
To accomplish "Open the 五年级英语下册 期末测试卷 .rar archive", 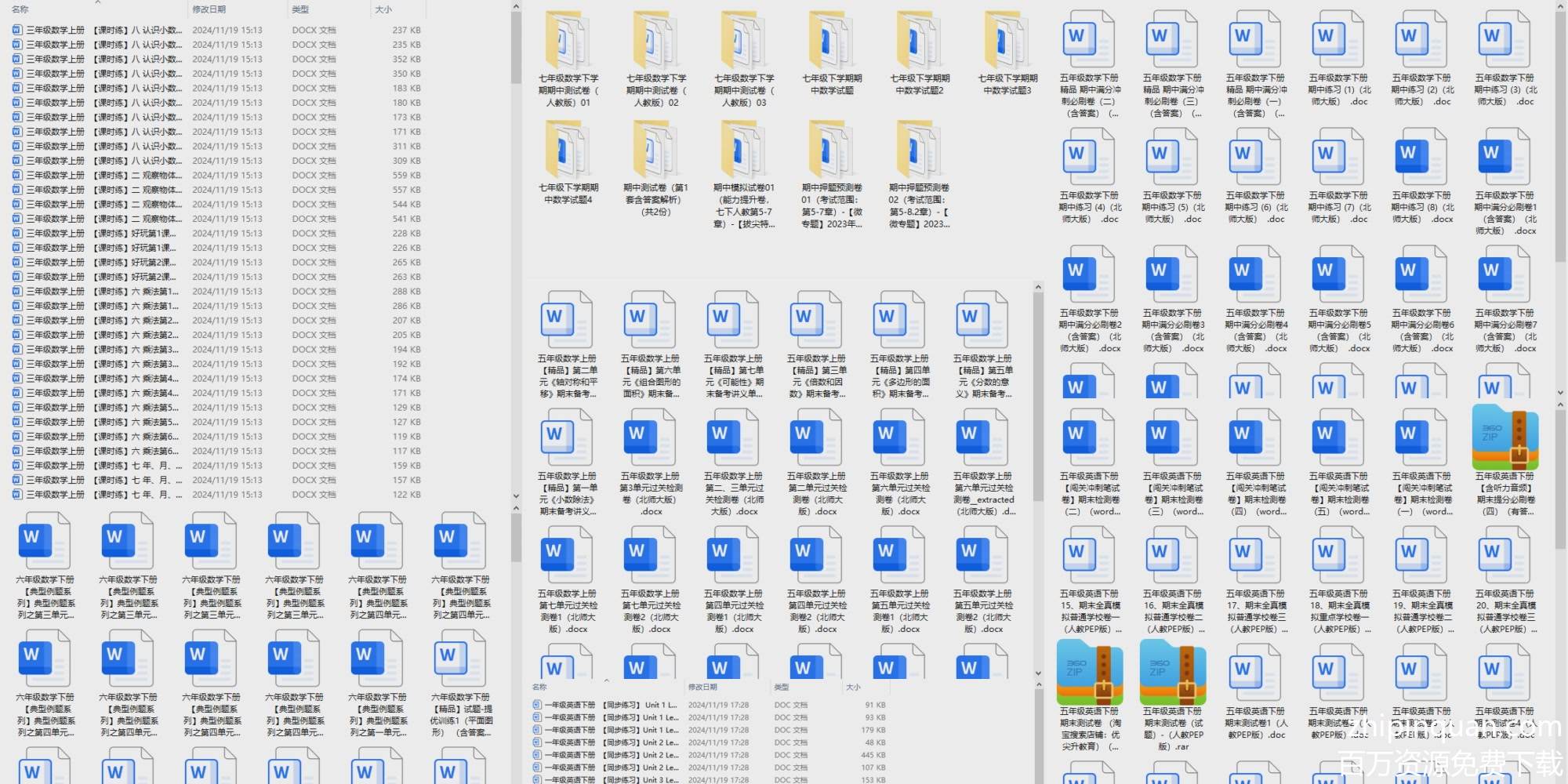I will point(1172,673).
